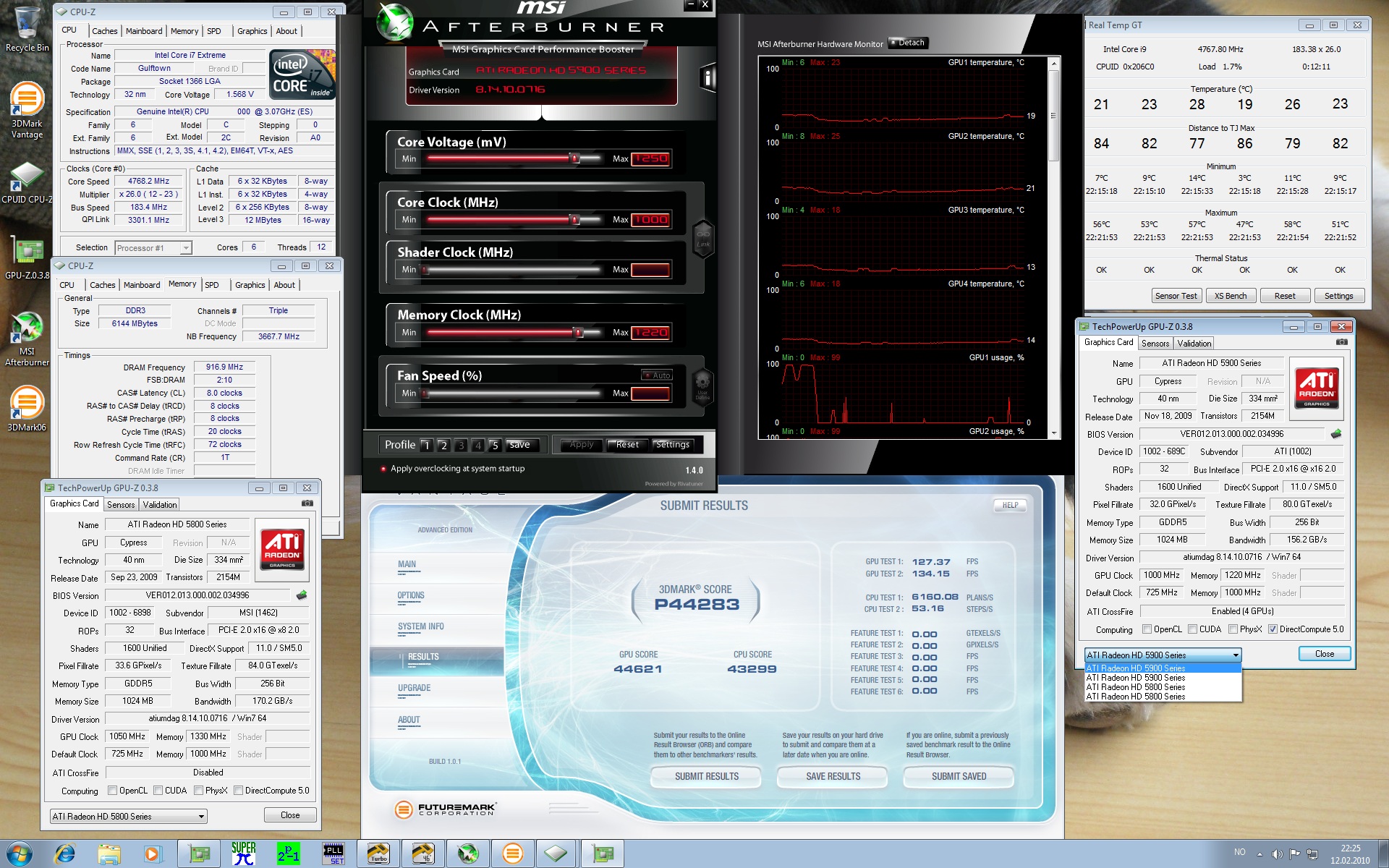This screenshot has height=868, width=1389.
Task: Click Sensor Test in Real Temp GT
Action: tap(1176, 296)
